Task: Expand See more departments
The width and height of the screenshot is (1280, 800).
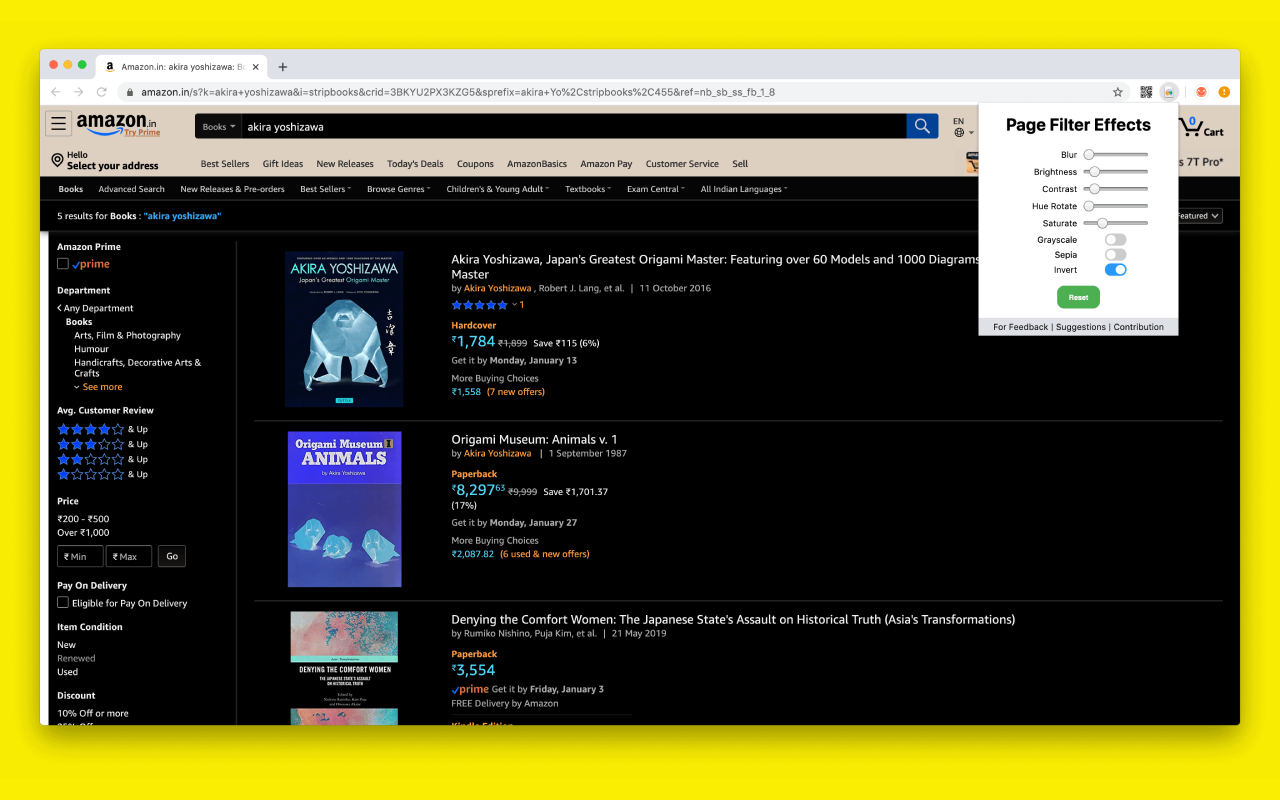Action: [x=98, y=387]
